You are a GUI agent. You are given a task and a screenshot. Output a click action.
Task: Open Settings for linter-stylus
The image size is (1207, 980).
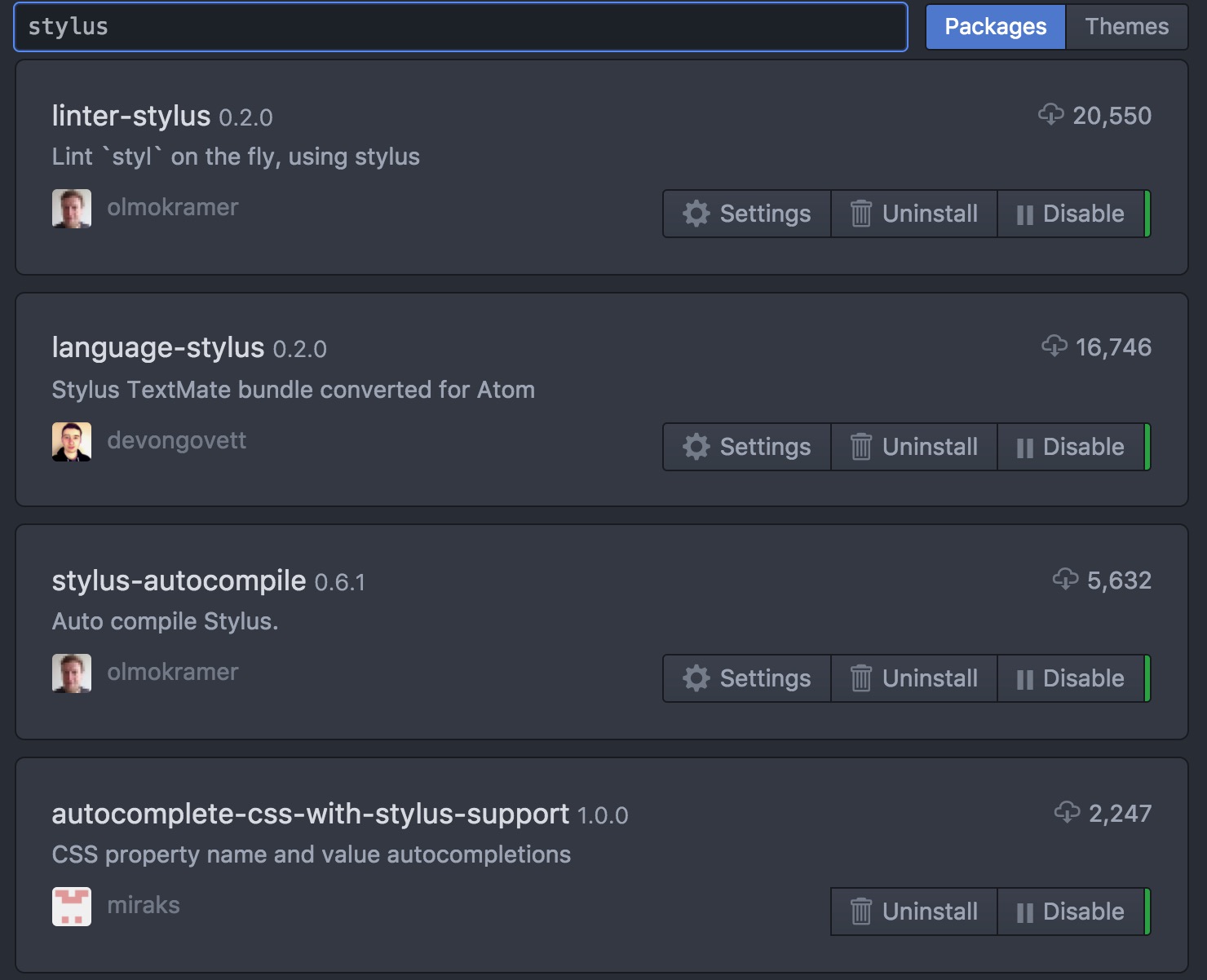coord(747,214)
